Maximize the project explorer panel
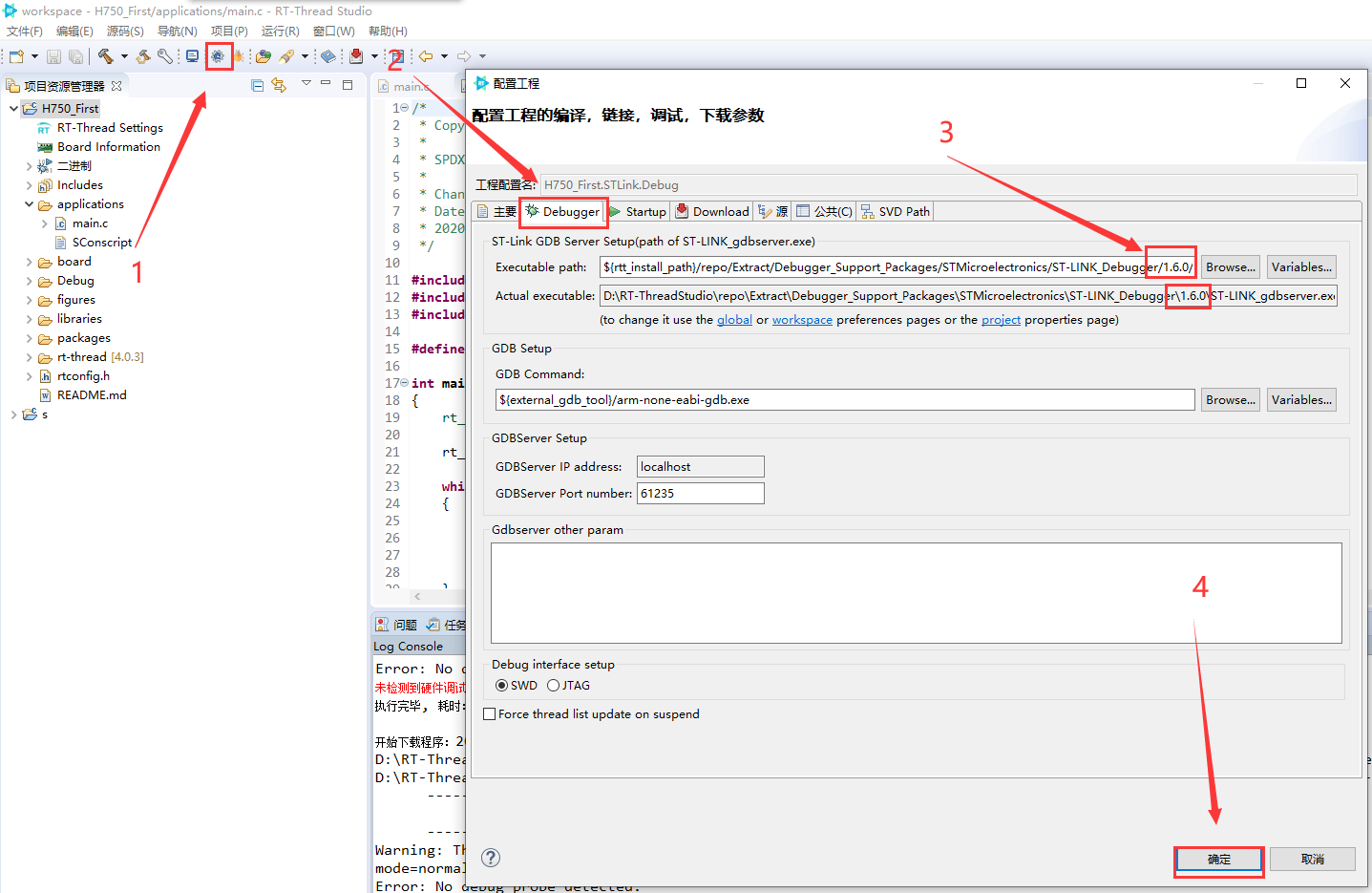 pyautogui.click(x=348, y=84)
